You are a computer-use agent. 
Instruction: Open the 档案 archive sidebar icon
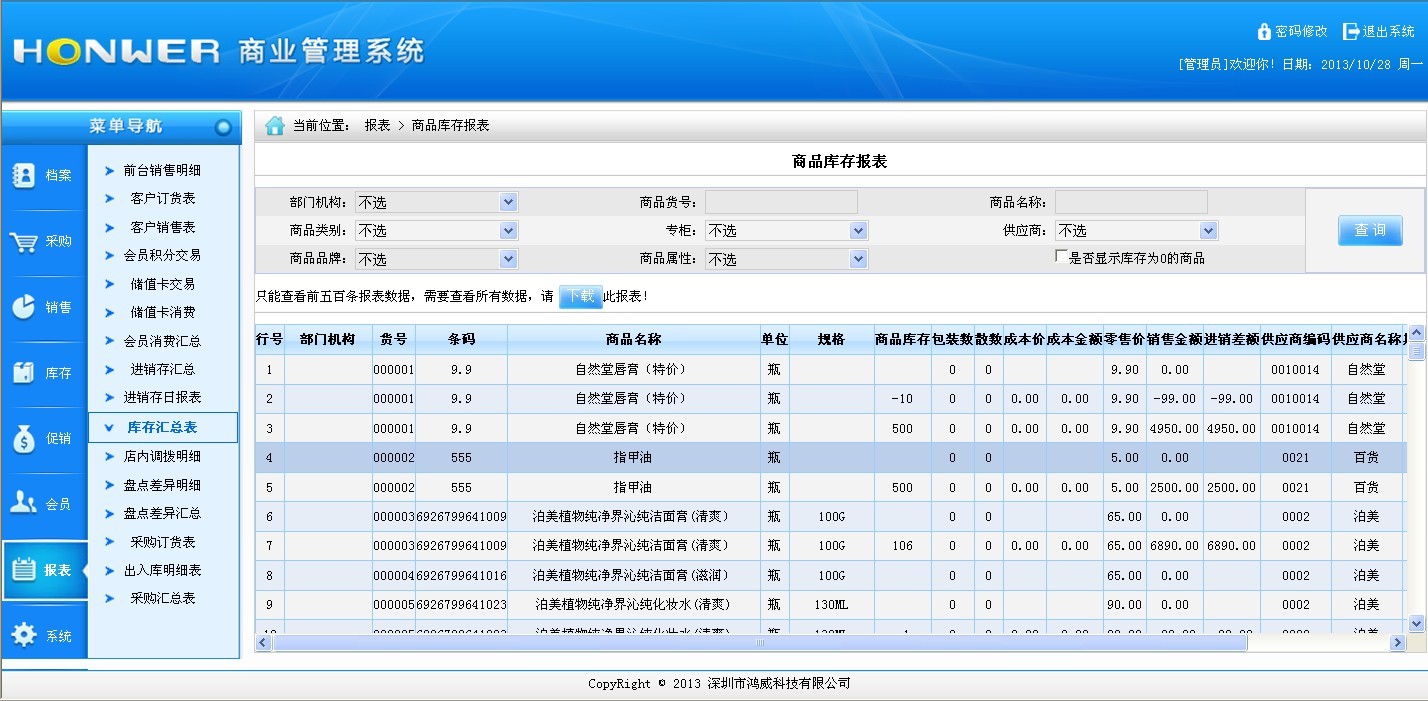point(43,176)
